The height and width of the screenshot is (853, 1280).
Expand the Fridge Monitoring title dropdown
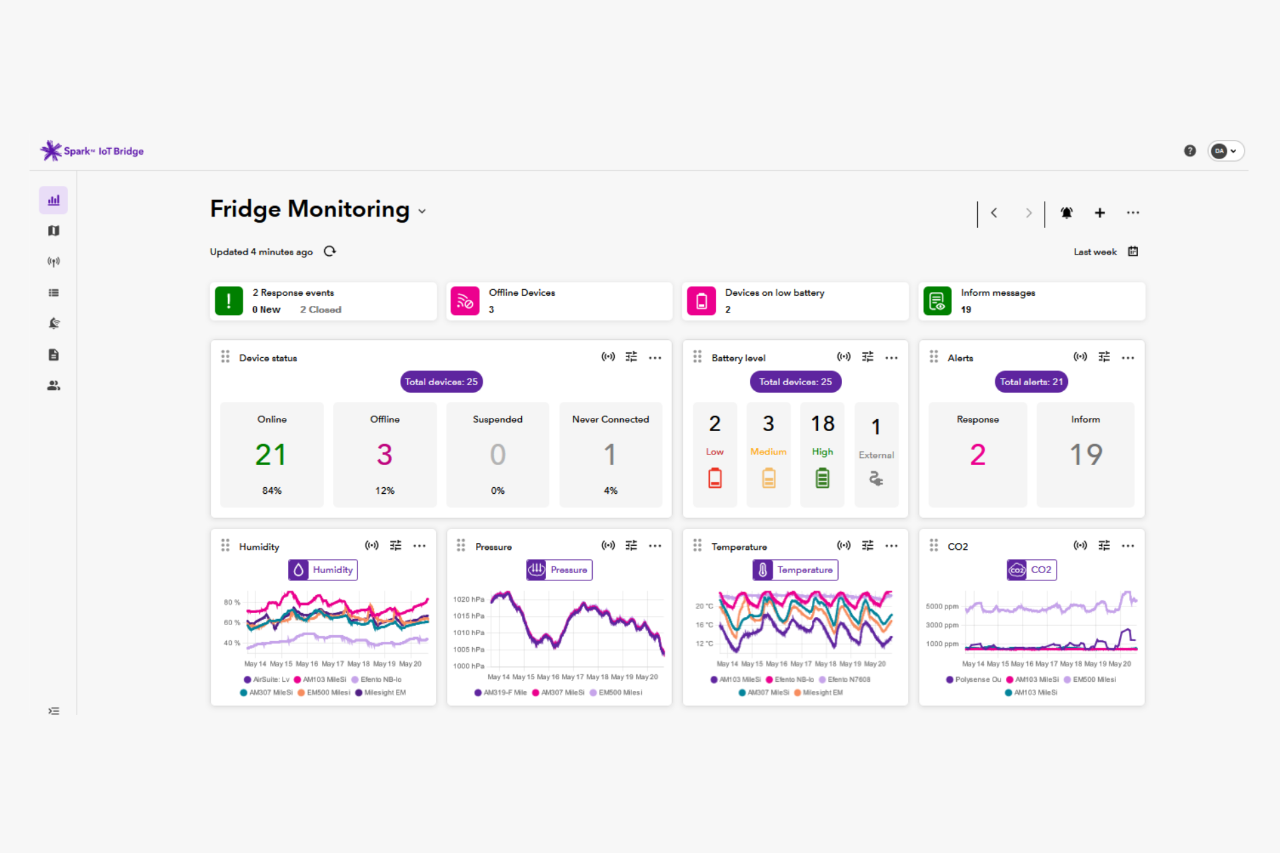(x=422, y=211)
